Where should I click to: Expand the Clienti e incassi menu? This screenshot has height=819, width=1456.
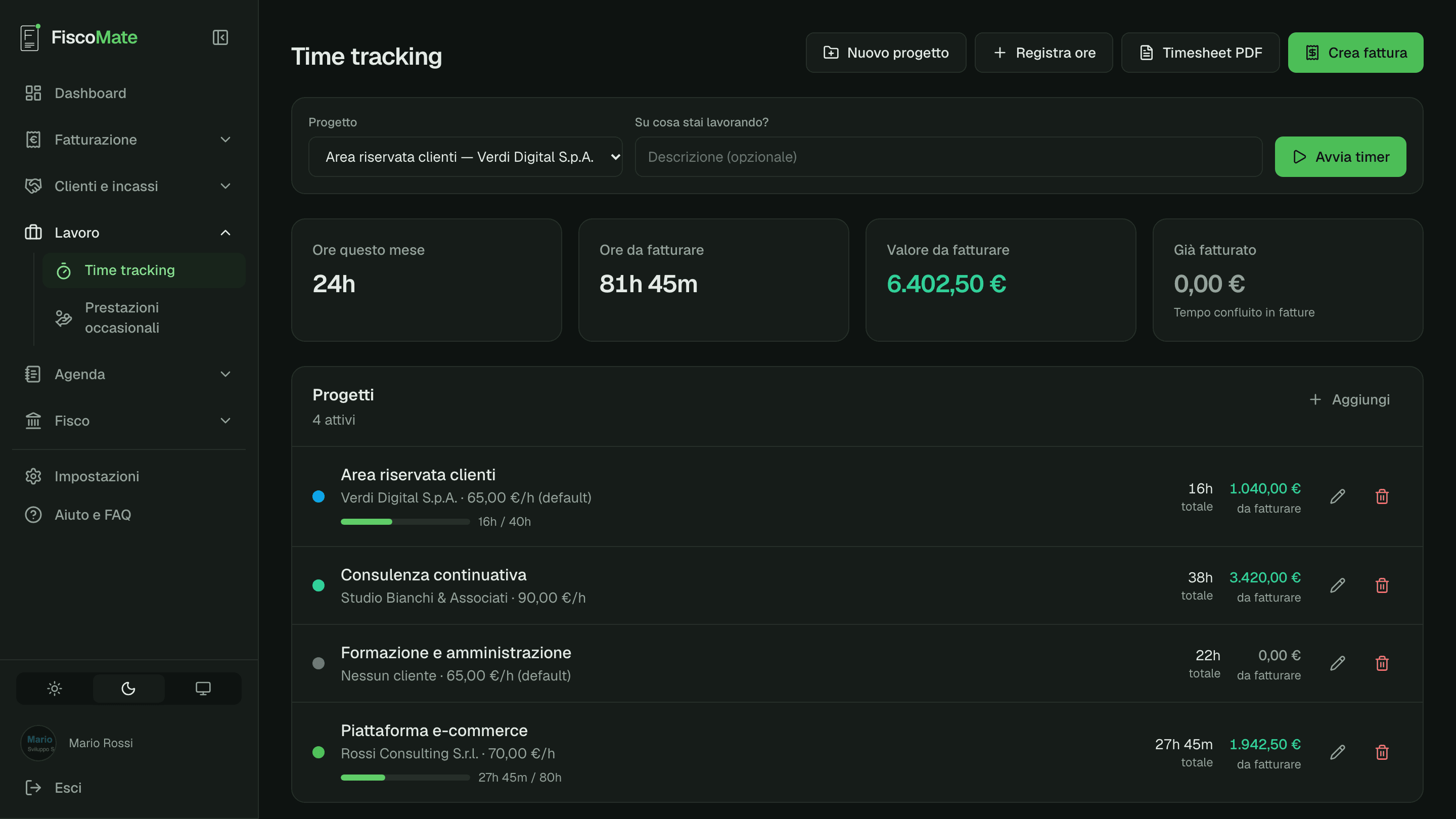point(129,186)
